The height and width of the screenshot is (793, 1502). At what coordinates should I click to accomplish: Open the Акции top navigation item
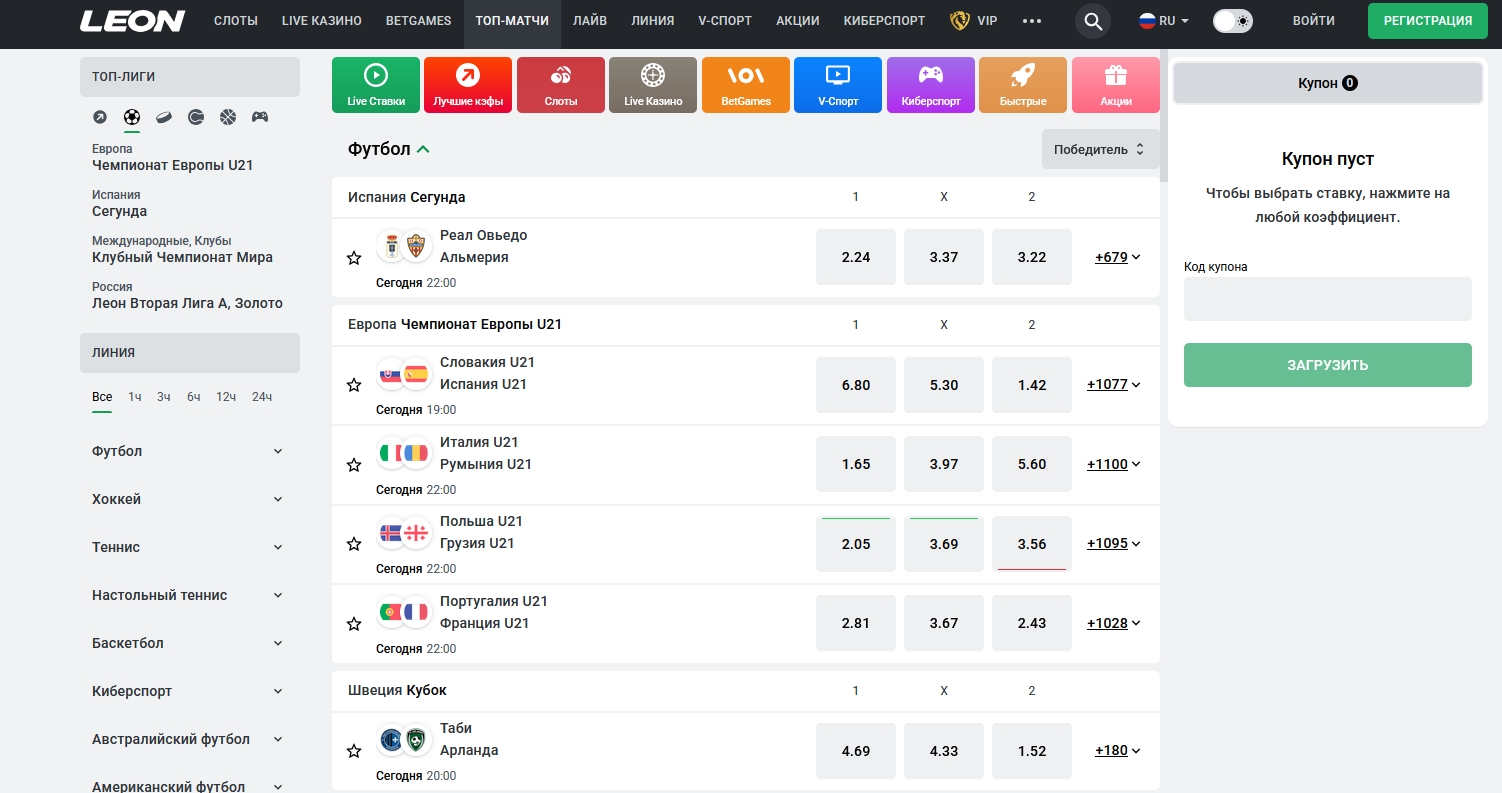(798, 21)
